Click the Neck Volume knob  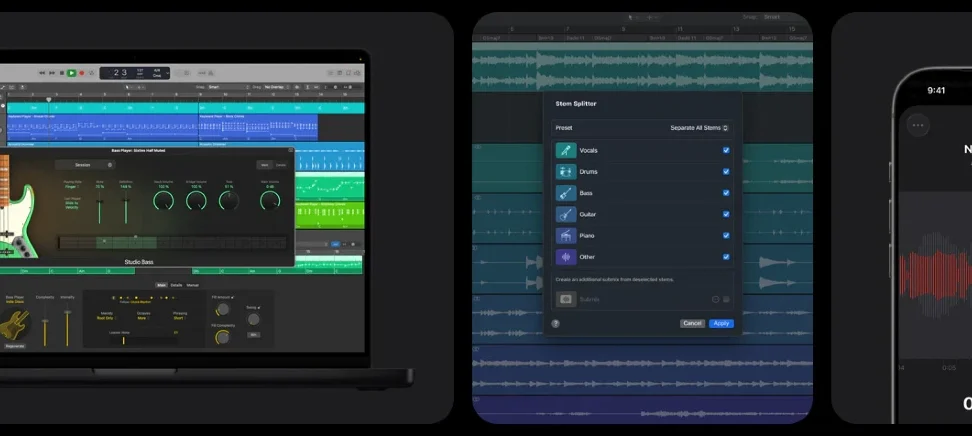164,200
